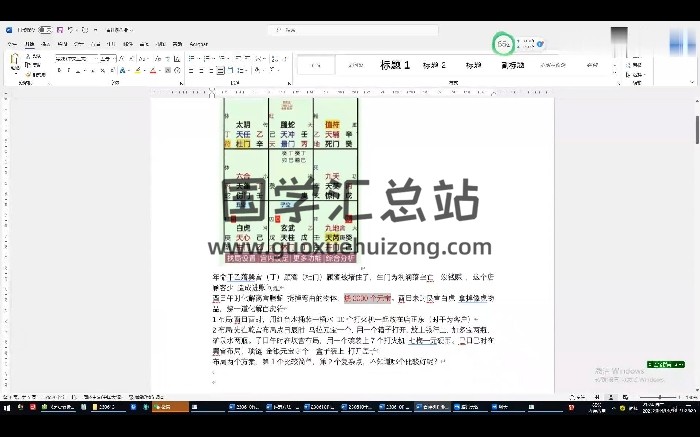Apply the 副标题 subtitle style
Screen dimensions: 700x437
coord(509,65)
